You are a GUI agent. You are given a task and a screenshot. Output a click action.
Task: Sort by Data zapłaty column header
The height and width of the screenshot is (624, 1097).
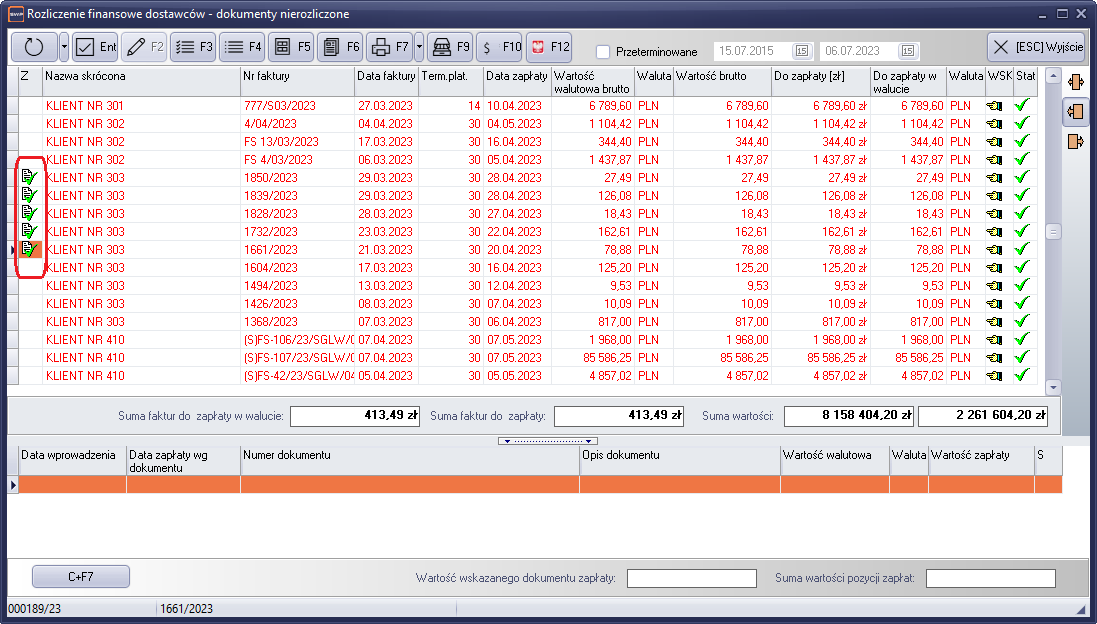pos(516,76)
